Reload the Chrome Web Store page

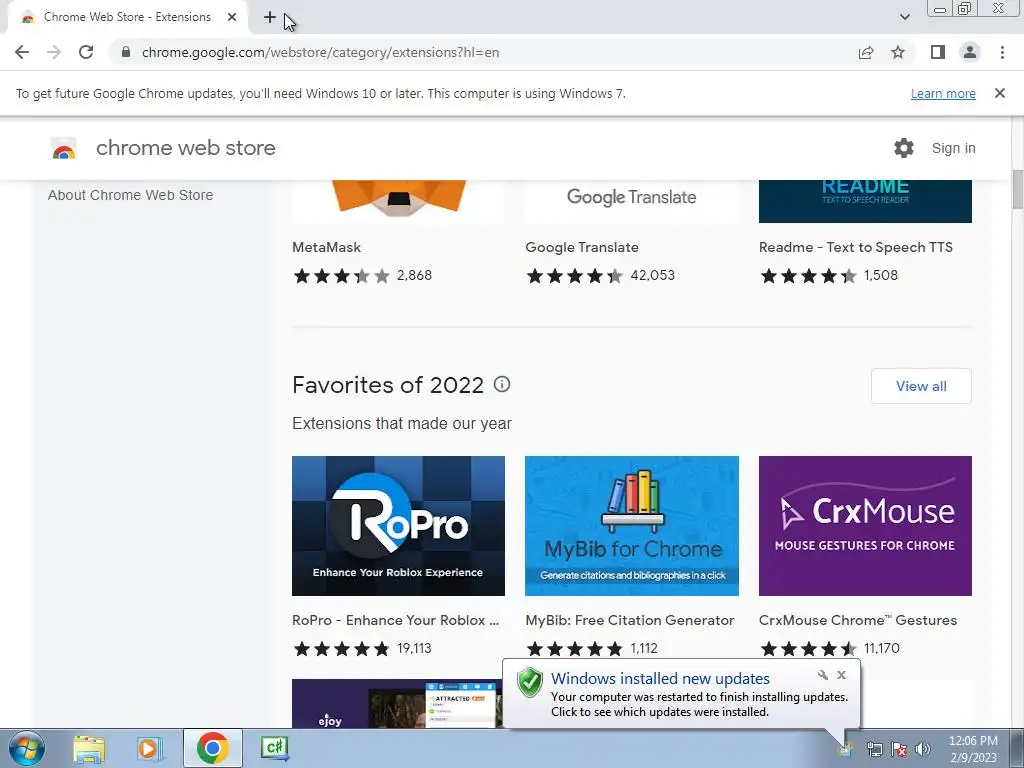(x=86, y=52)
